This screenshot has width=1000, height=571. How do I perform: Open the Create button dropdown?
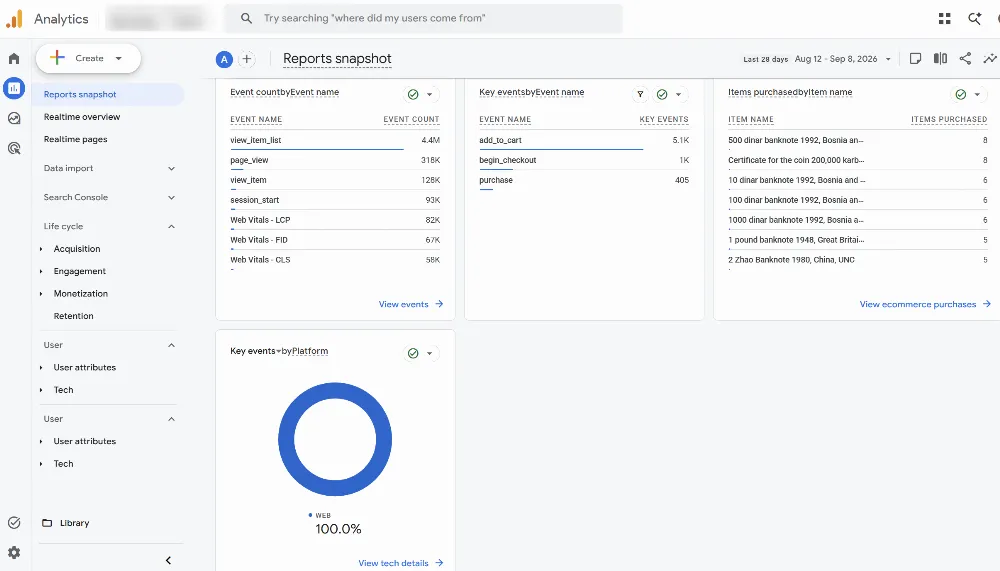(x=119, y=59)
